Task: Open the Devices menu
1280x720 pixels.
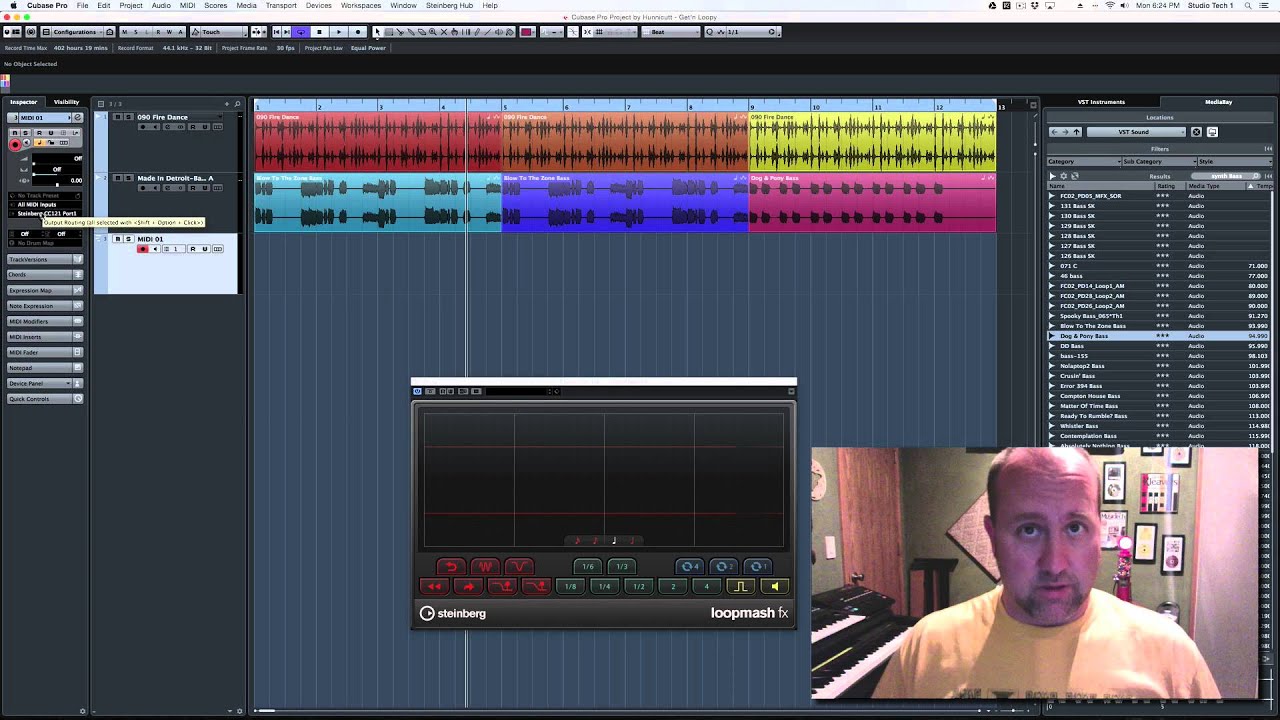Action: pos(319,5)
